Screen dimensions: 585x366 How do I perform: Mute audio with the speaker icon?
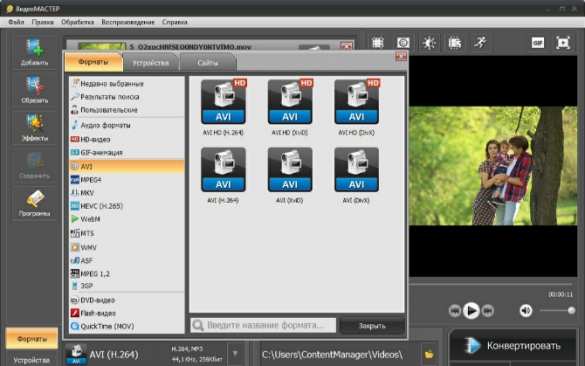(526, 310)
